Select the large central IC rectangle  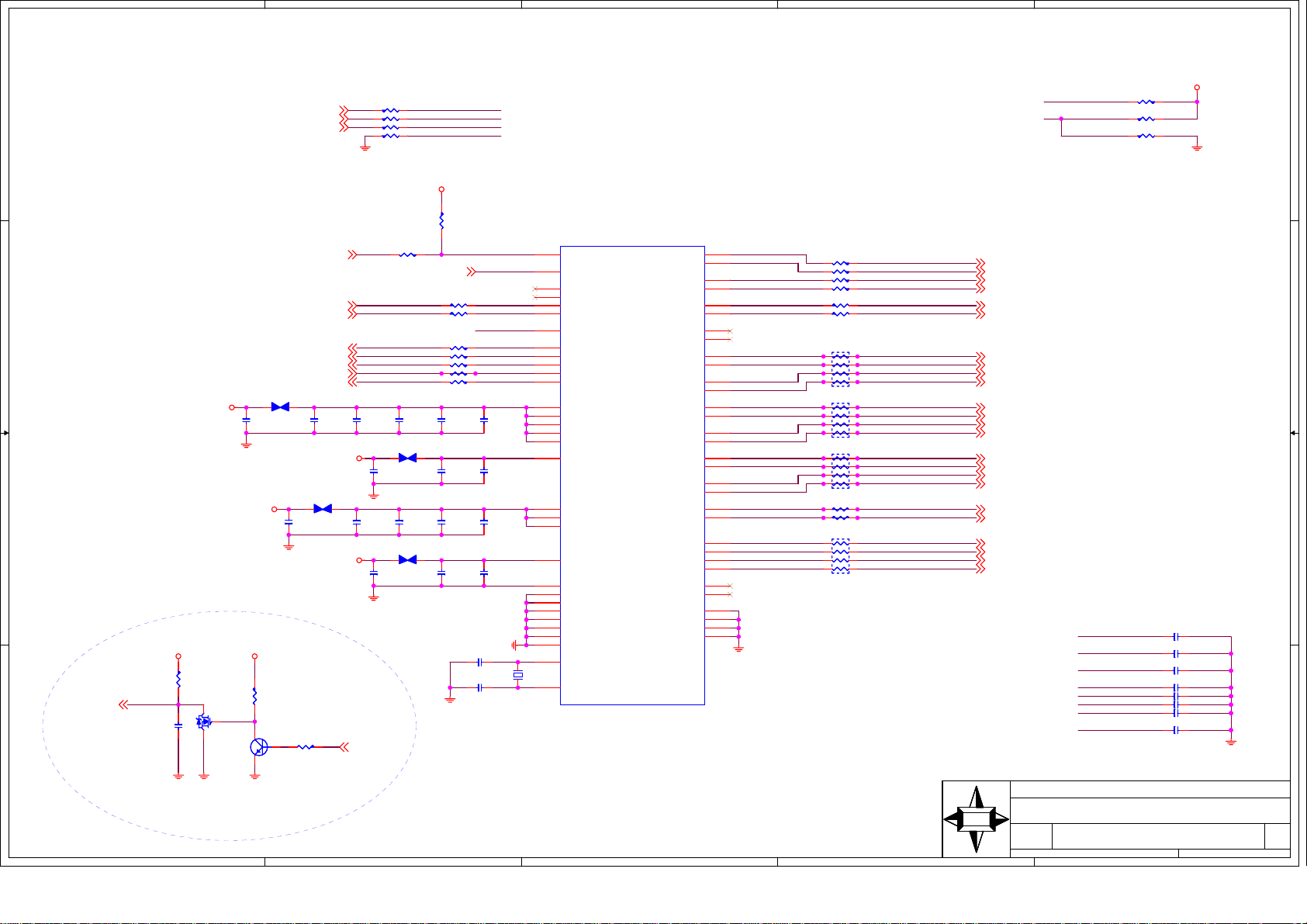(x=632, y=476)
